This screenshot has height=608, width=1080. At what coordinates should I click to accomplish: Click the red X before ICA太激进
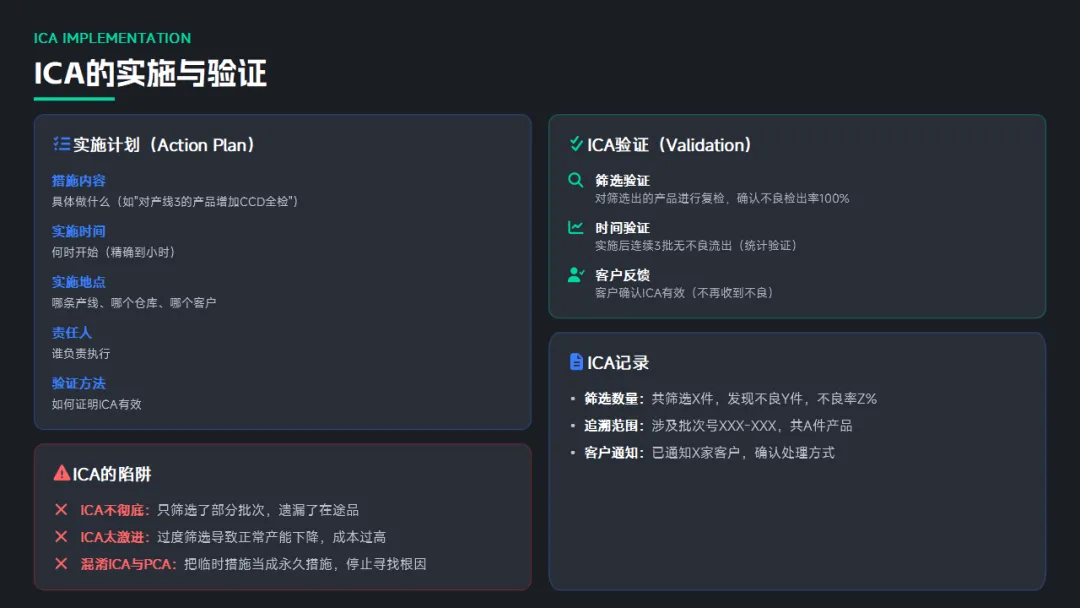click(x=61, y=537)
